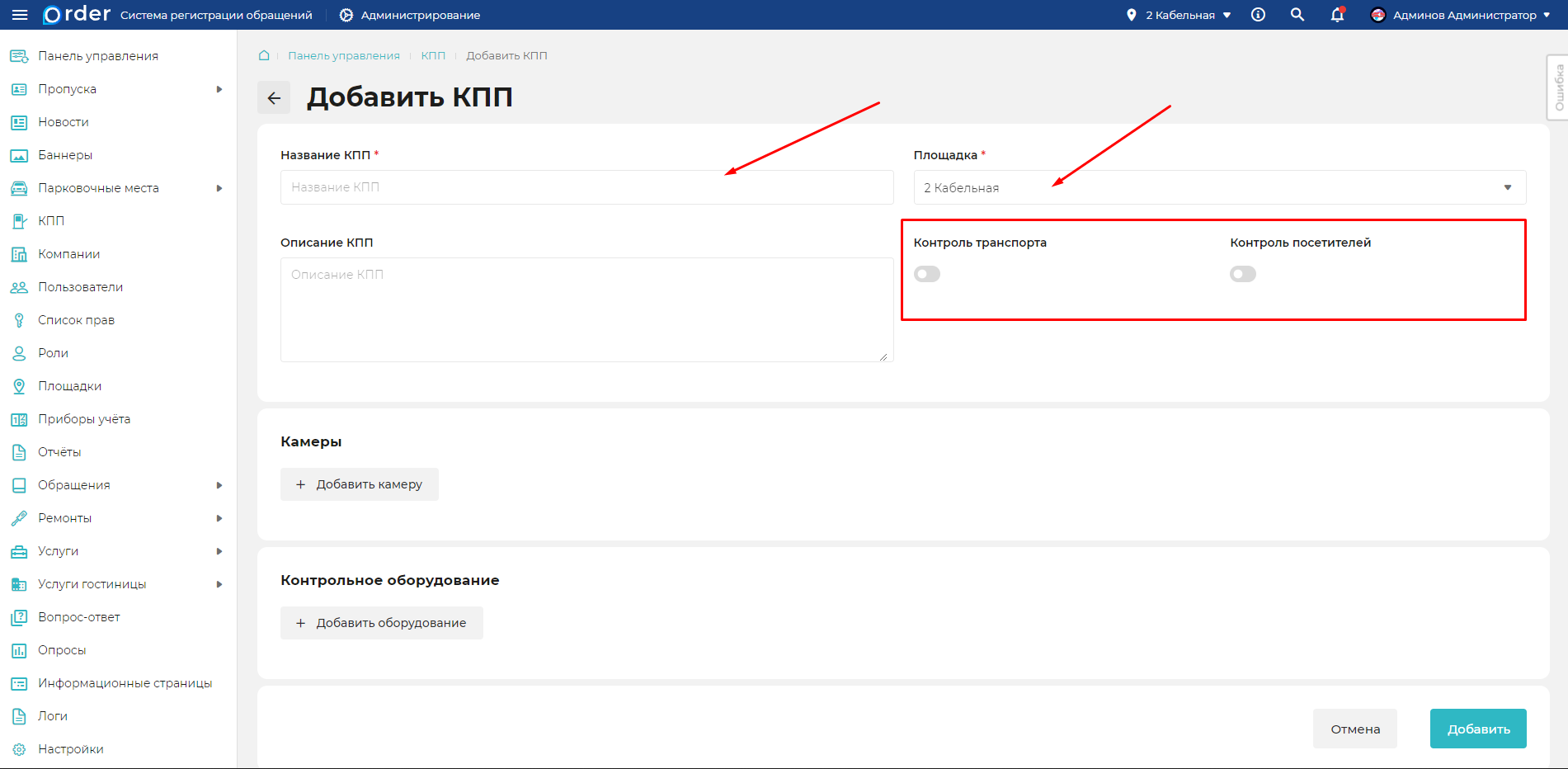The height and width of the screenshot is (769, 1568).
Task: Open notifications bell icon
Action: (1337, 15)
